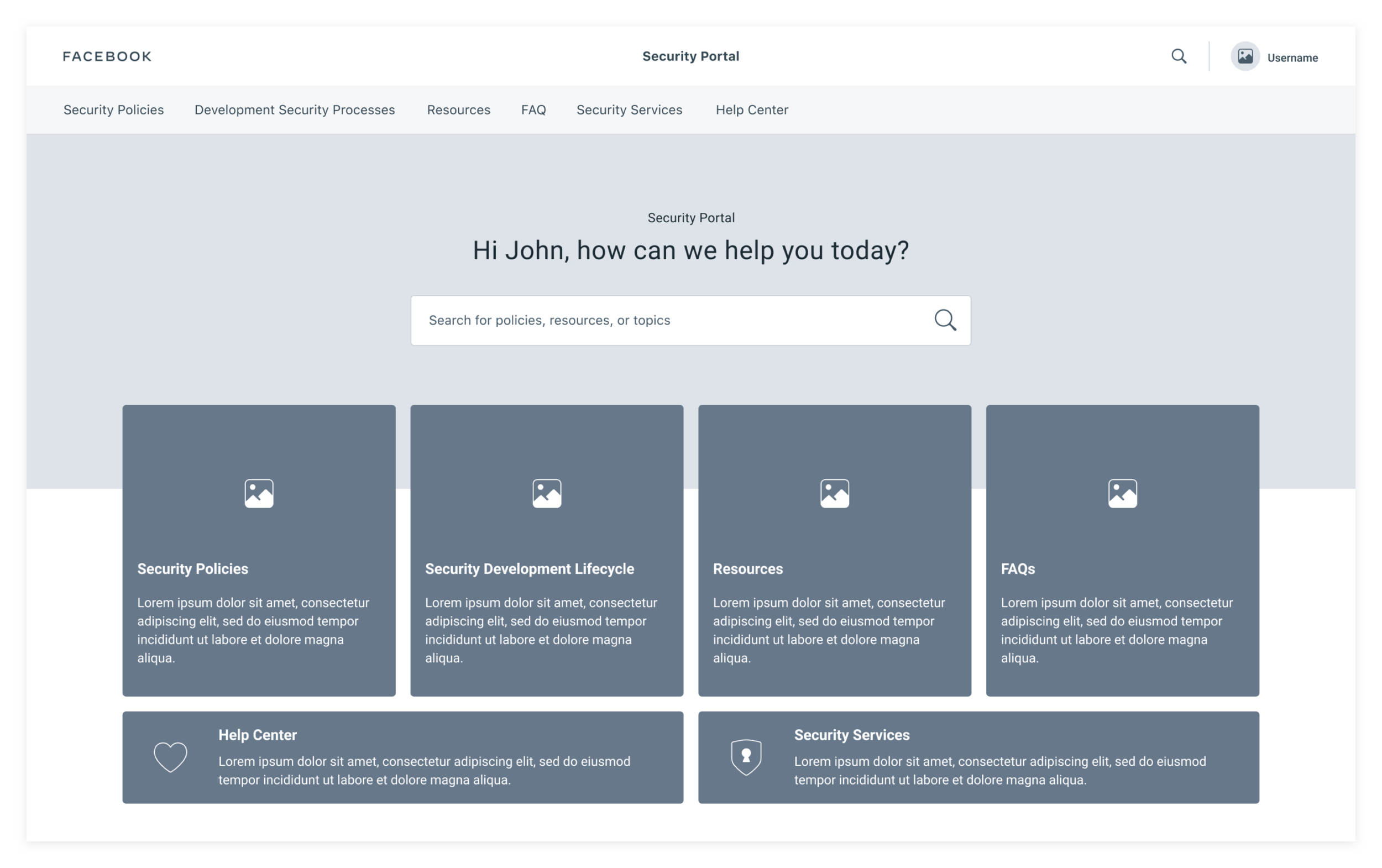The height and width of the screenshot is (868, 1382).
Task: Open the Security Development Lifecycle card title
Action: [529, 569]
